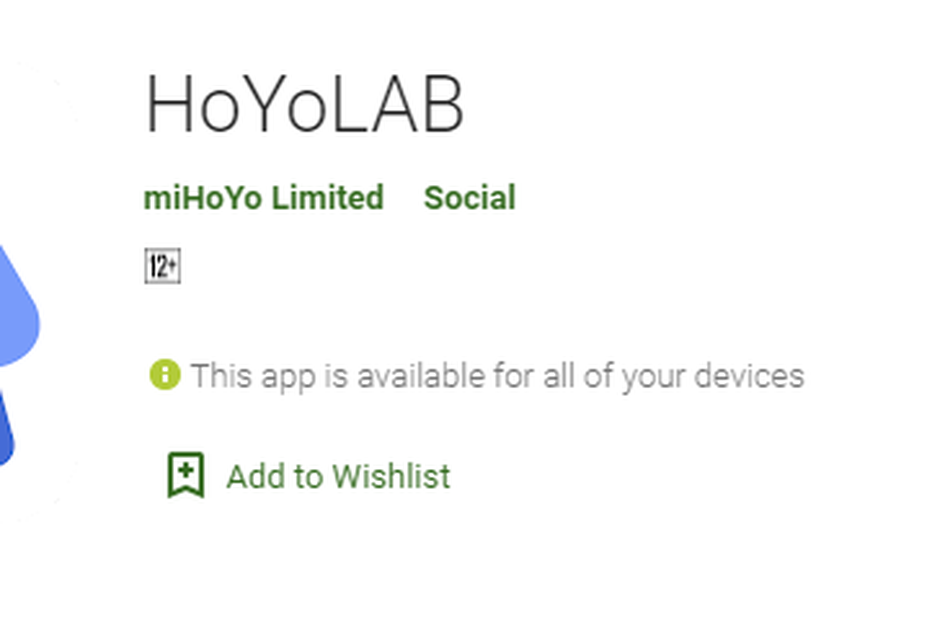Click "This app is available for all of your devices"
This screenshot has width=945, height=630.
pyautogui.click(x=497, y=376)
